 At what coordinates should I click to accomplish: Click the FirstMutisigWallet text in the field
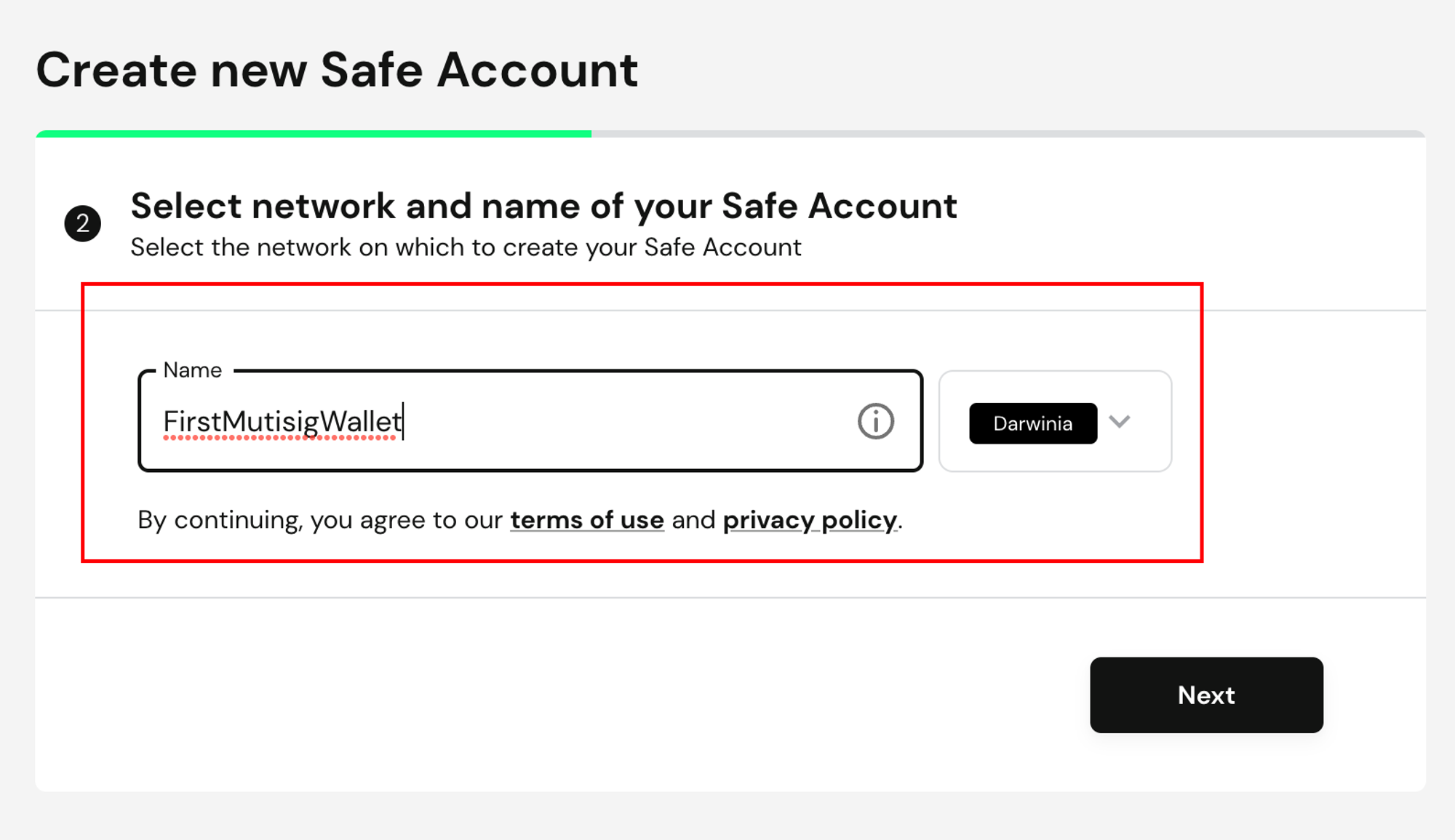tap(282, 422)
